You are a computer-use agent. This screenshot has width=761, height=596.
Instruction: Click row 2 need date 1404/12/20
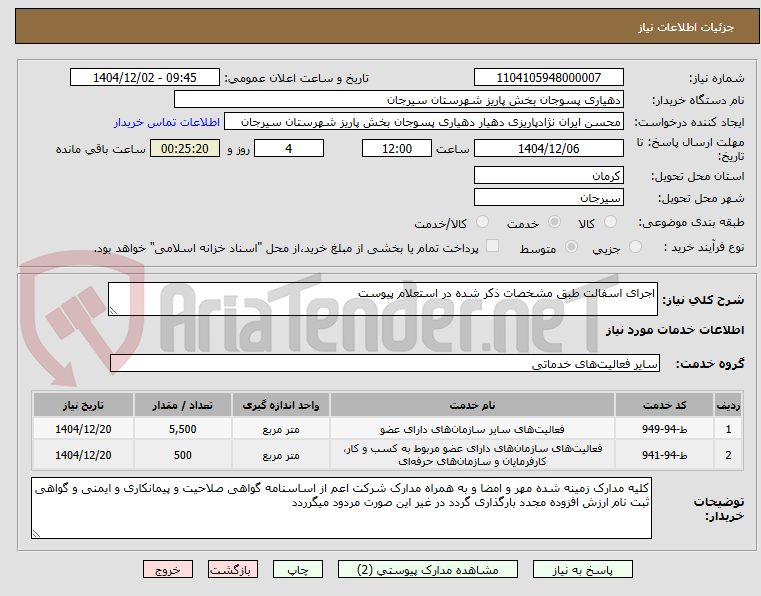(x=83, y=455)
